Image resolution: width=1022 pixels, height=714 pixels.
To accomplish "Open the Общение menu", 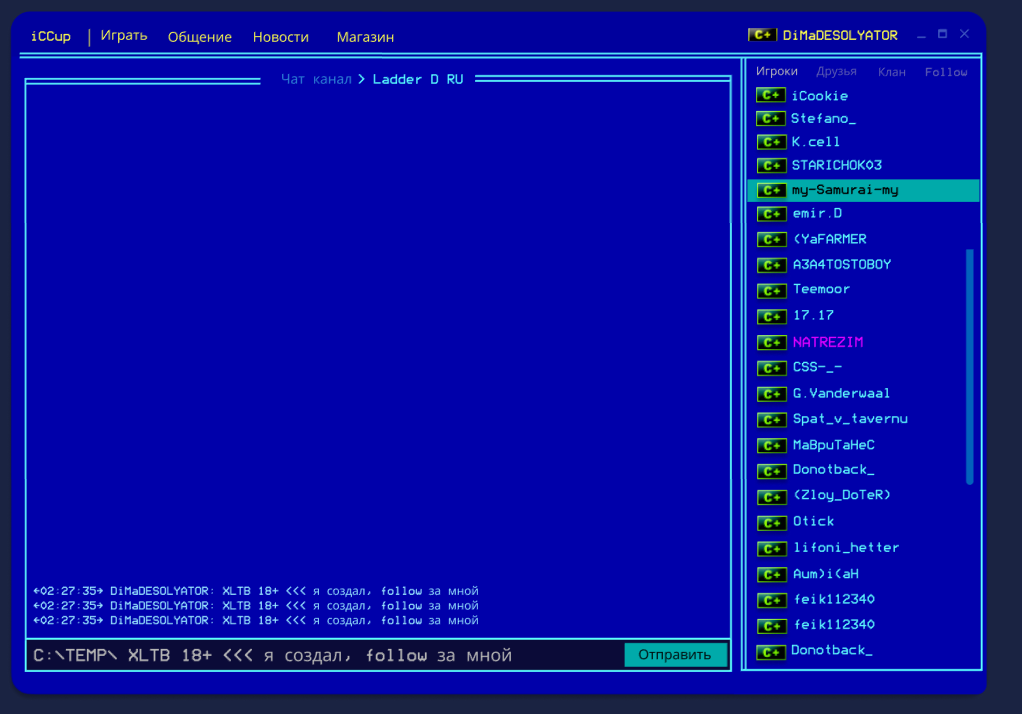I will pos(199,37).
